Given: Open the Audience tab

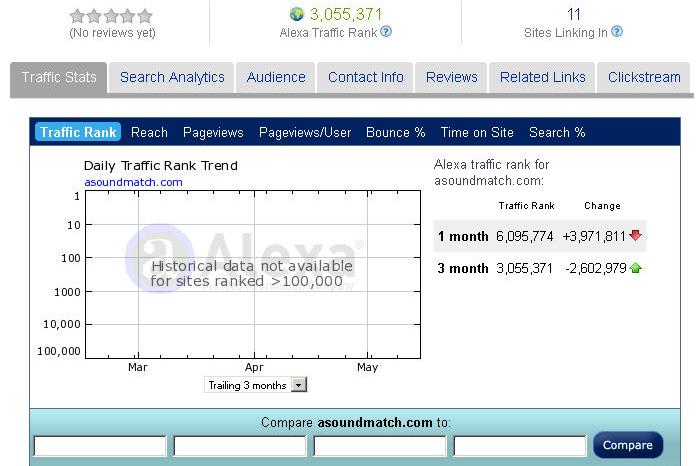Looking at the screenshot, I should [x=276, y=77].
